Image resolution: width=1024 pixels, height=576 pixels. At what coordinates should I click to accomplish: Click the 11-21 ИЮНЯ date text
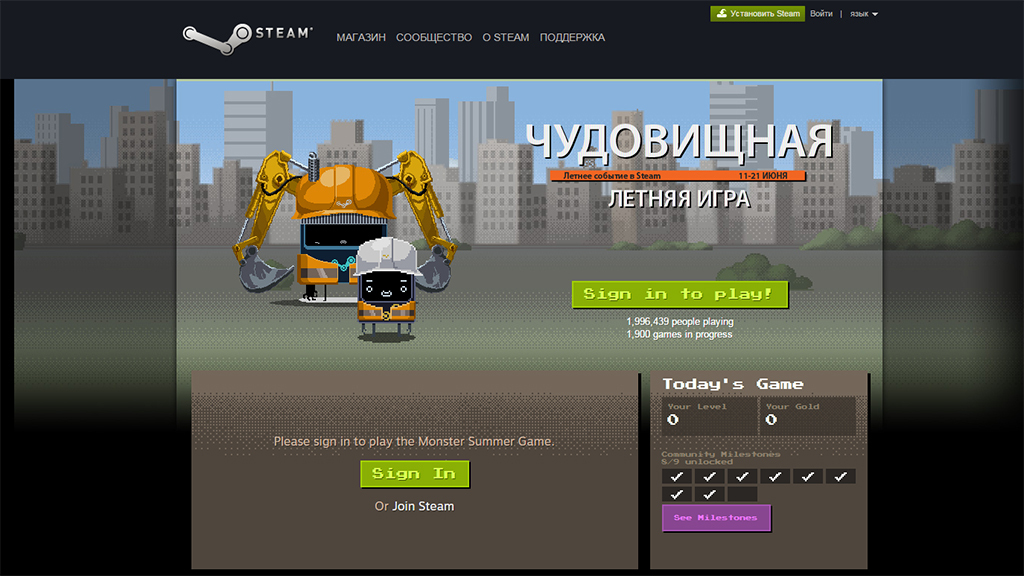pyautogui.click(x=763, y=176)
